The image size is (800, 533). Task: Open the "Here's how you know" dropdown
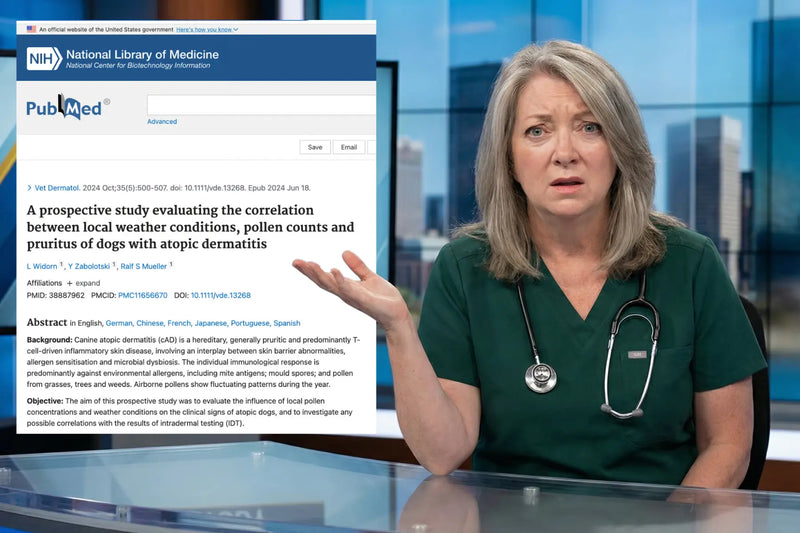207,30
